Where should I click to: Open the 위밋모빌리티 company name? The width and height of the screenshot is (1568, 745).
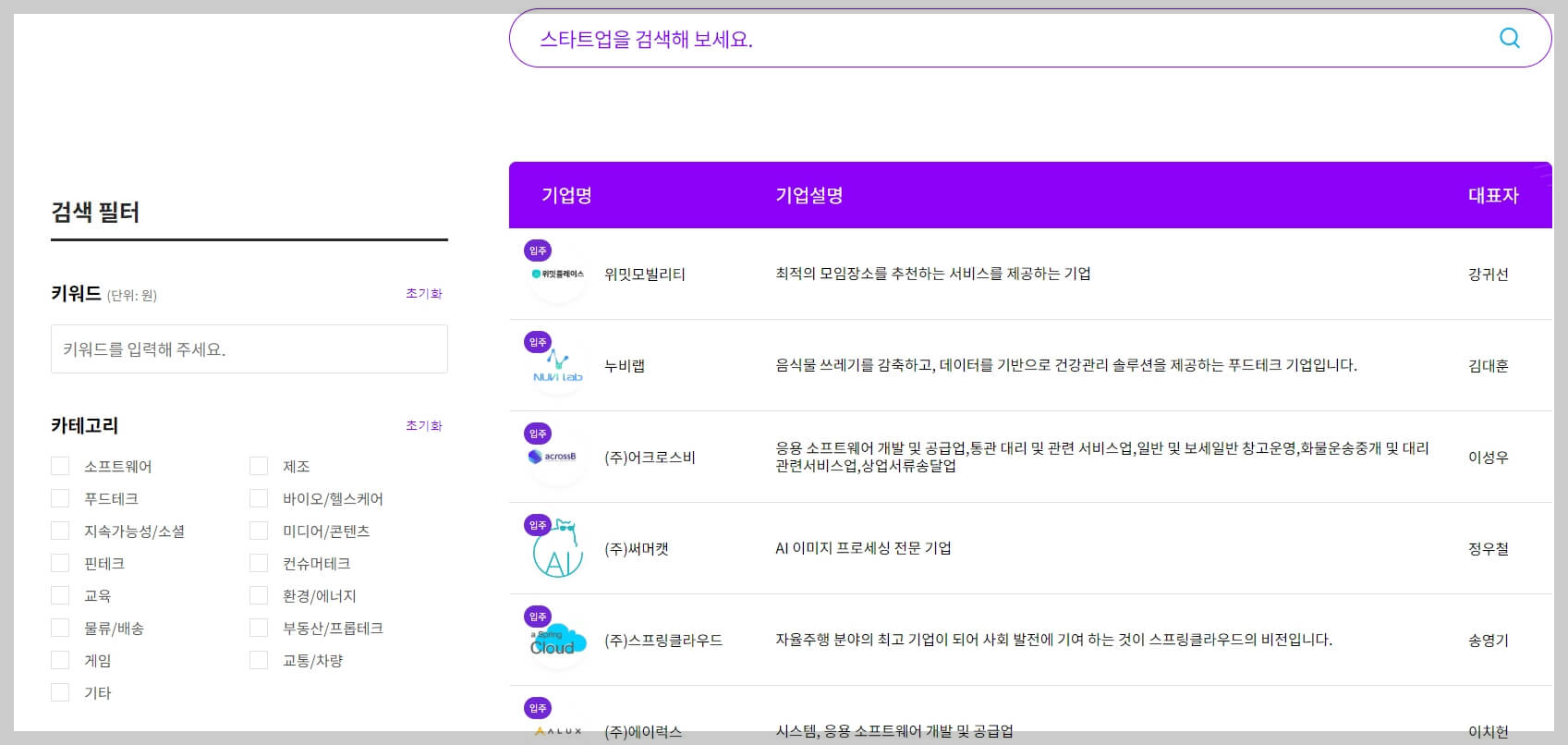[645, 274]
